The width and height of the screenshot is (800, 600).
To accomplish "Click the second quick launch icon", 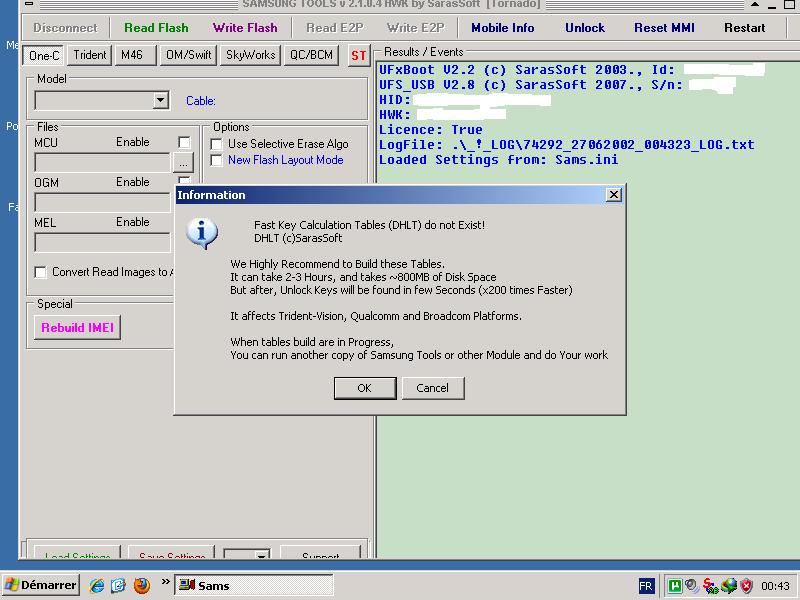I will 118,585.
